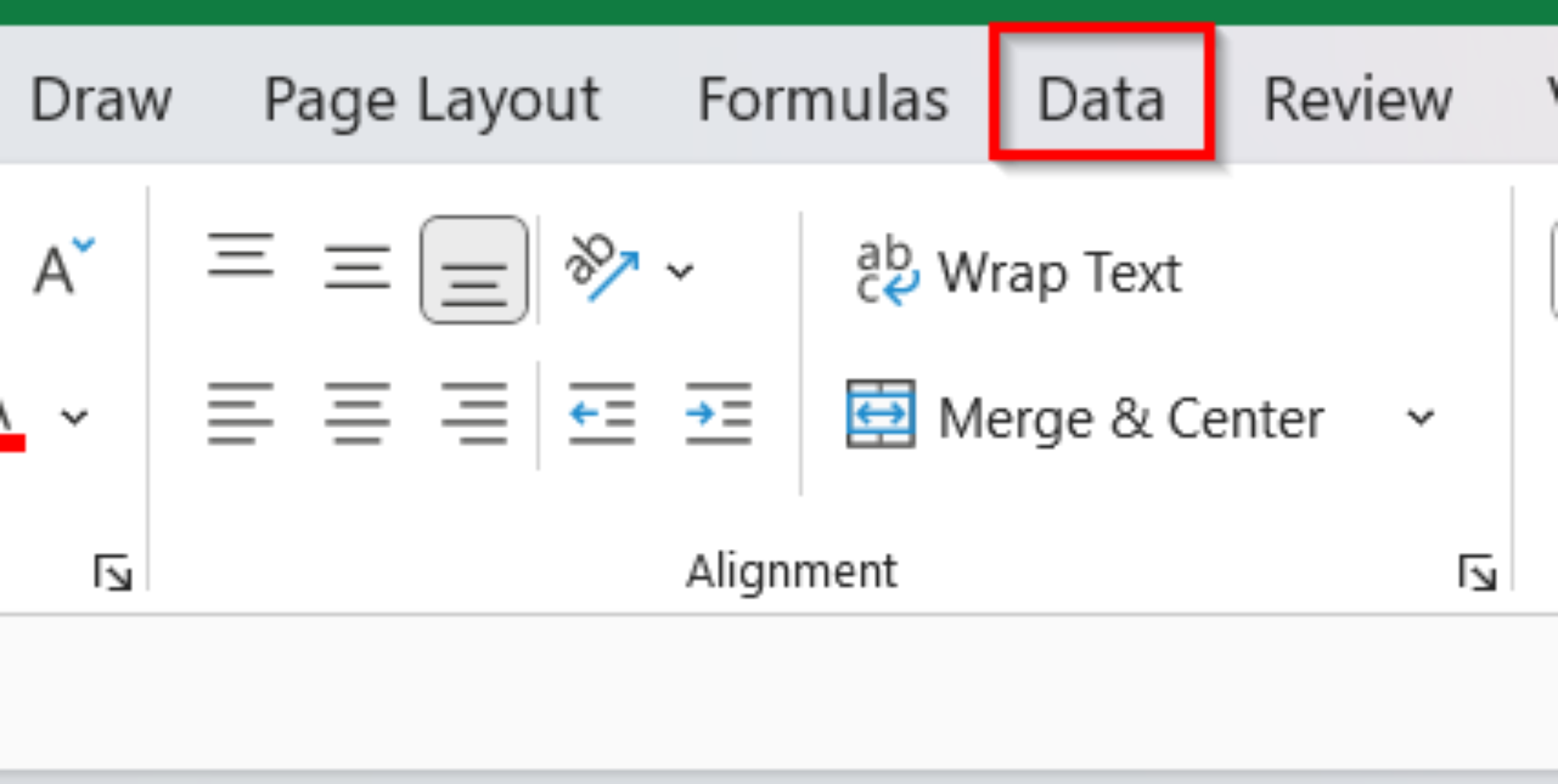Open the Orientation dropdown arrow
Image resolution: width=1558 pixels, height=784 pixels.
(679, 270)
